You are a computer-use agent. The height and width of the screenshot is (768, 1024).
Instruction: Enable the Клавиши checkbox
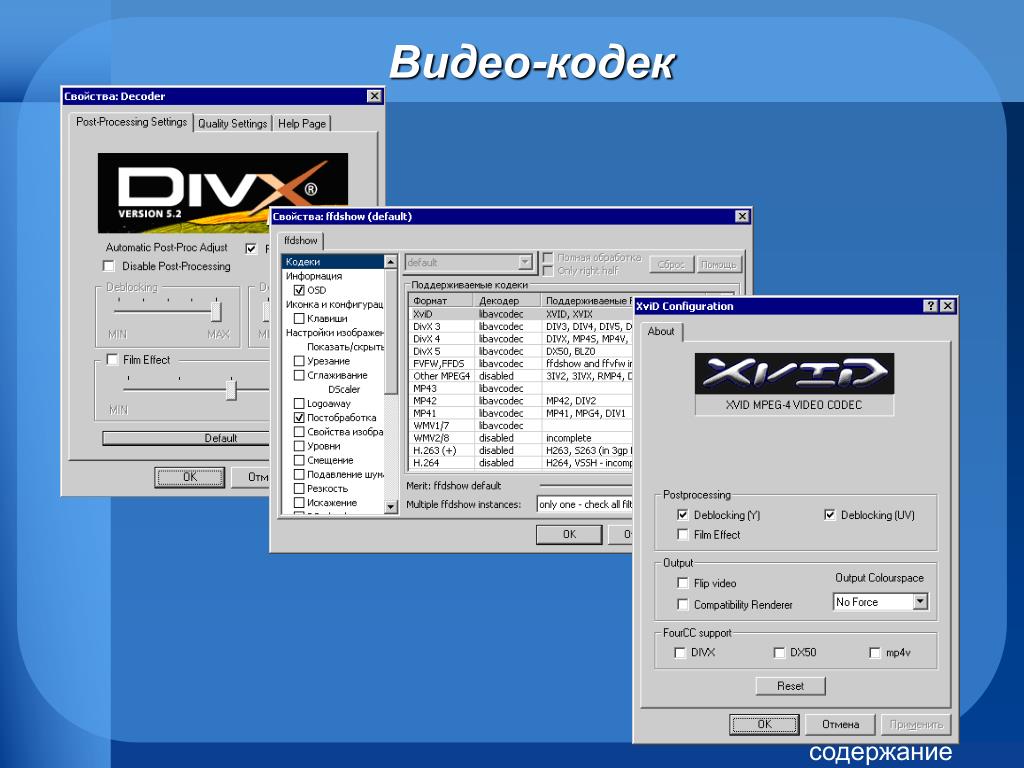tap(299, 319)
